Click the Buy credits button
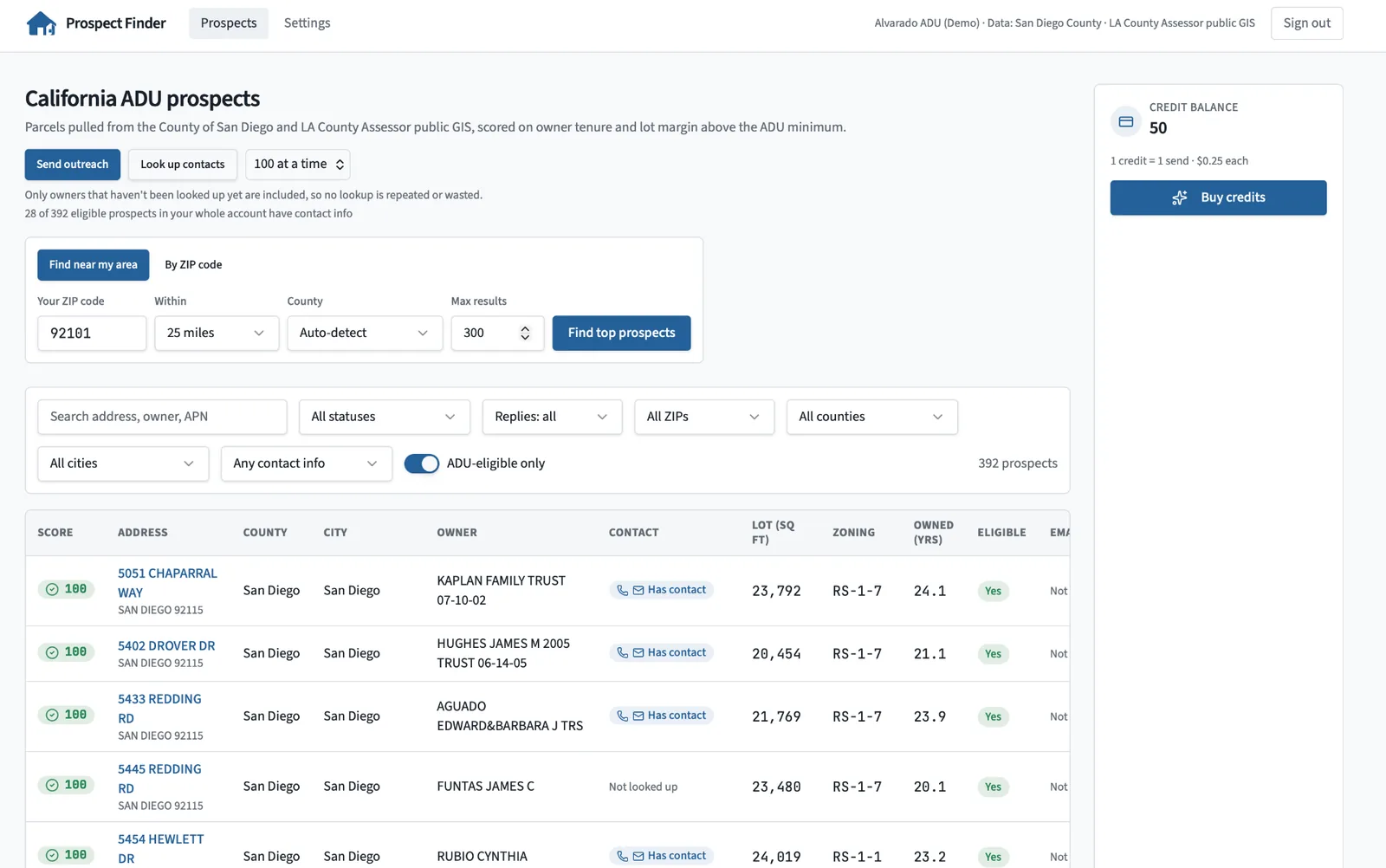 click(1219, 198)
